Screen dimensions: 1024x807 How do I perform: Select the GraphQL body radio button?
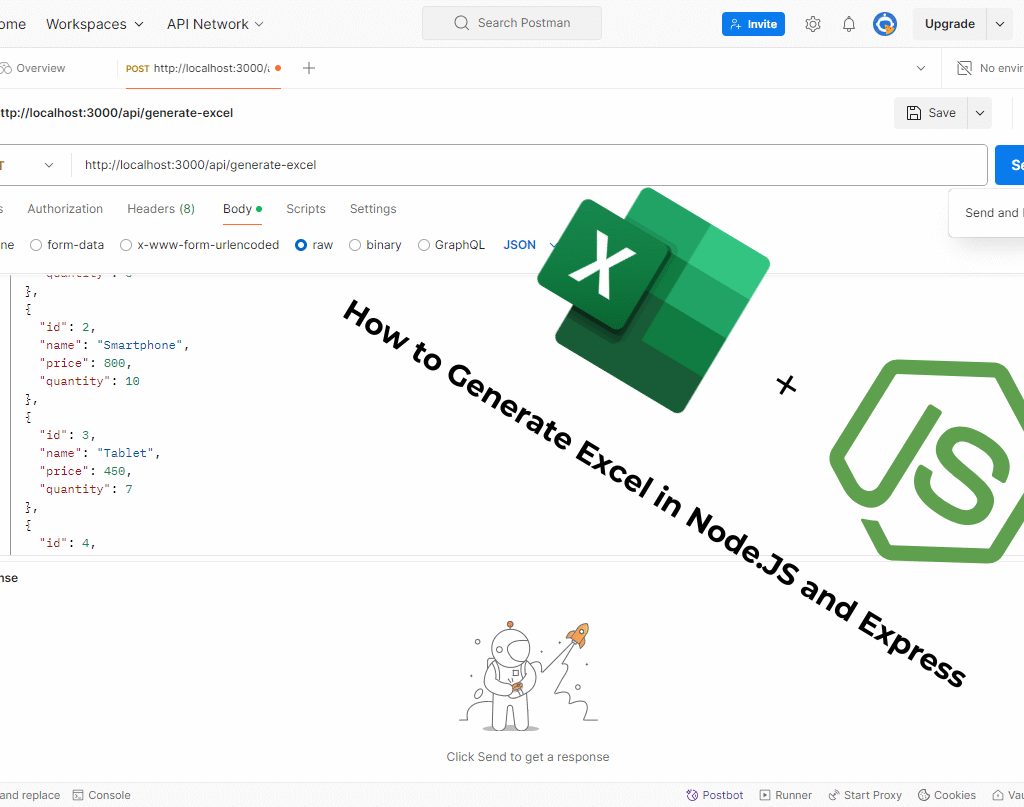click(424, 245)
